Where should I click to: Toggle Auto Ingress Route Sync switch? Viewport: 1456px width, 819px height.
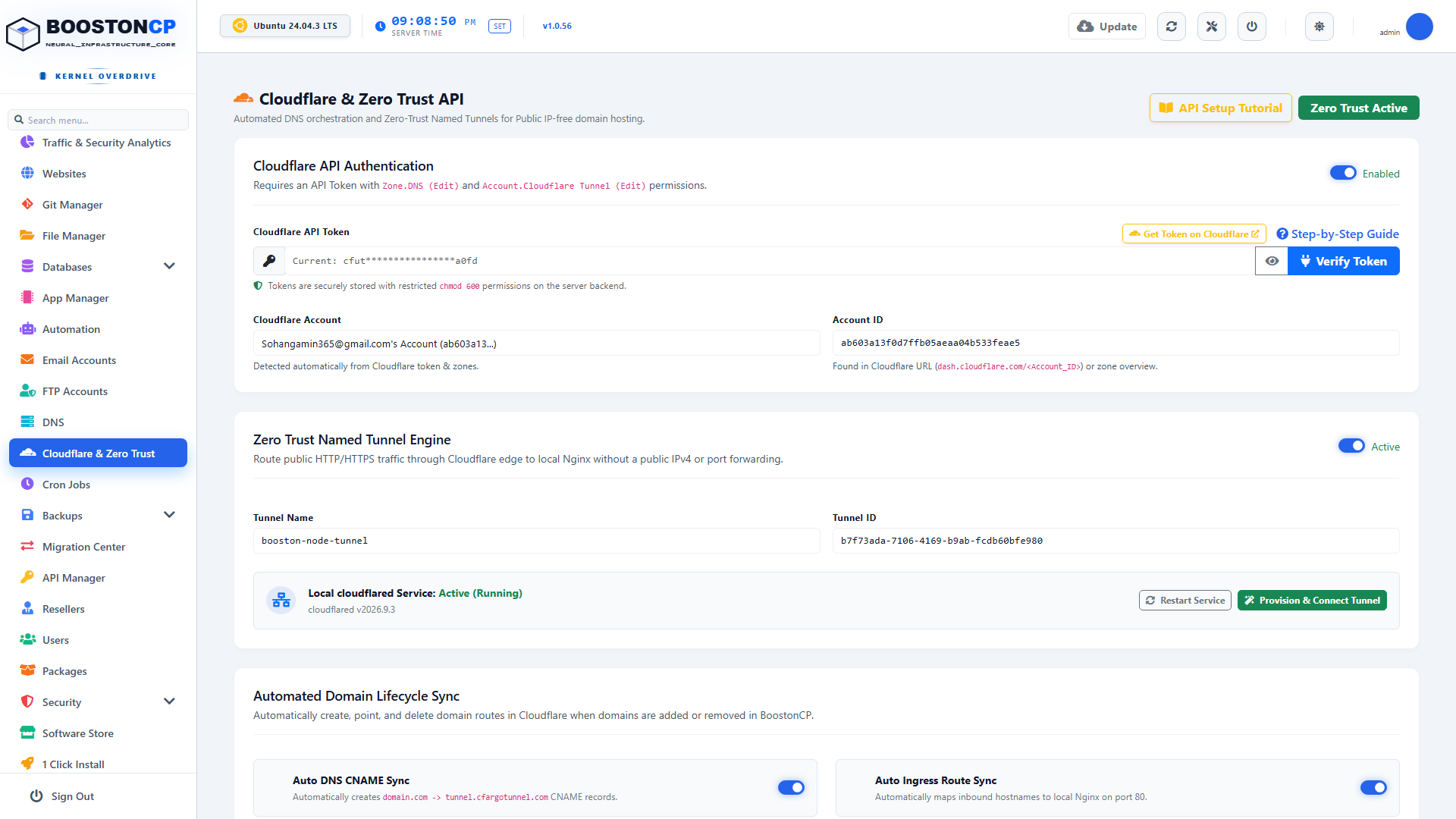click(x=1373, y=788)
